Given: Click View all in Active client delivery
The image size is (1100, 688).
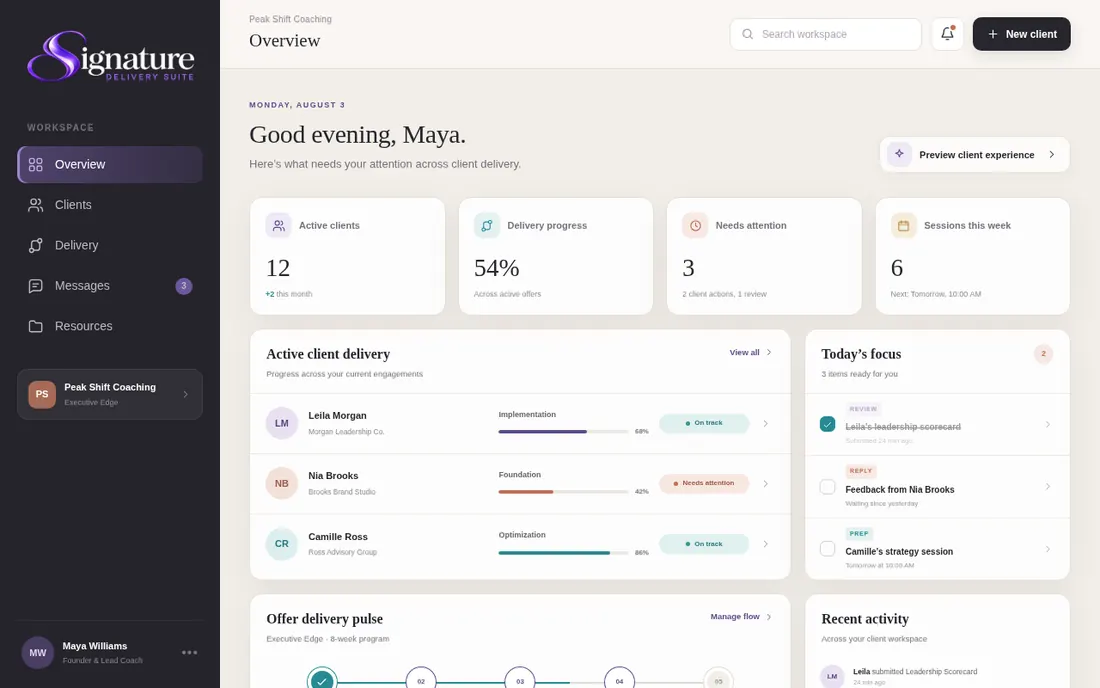Looking at the screenshot, I should (751, 353).
